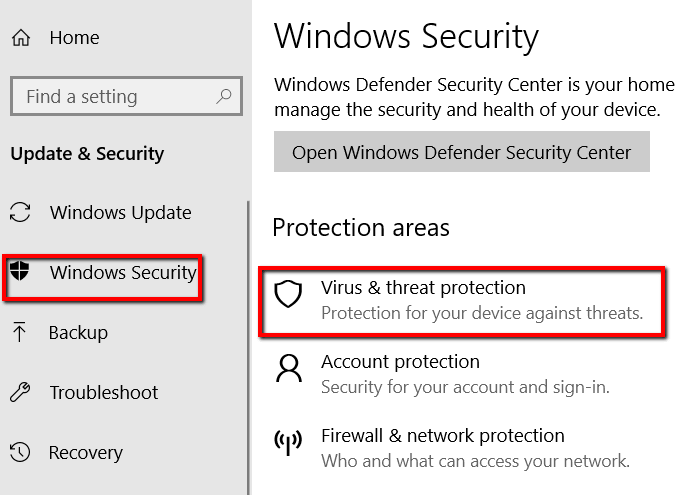
Task: Click the Home house icon
Action: click(20, 39)
